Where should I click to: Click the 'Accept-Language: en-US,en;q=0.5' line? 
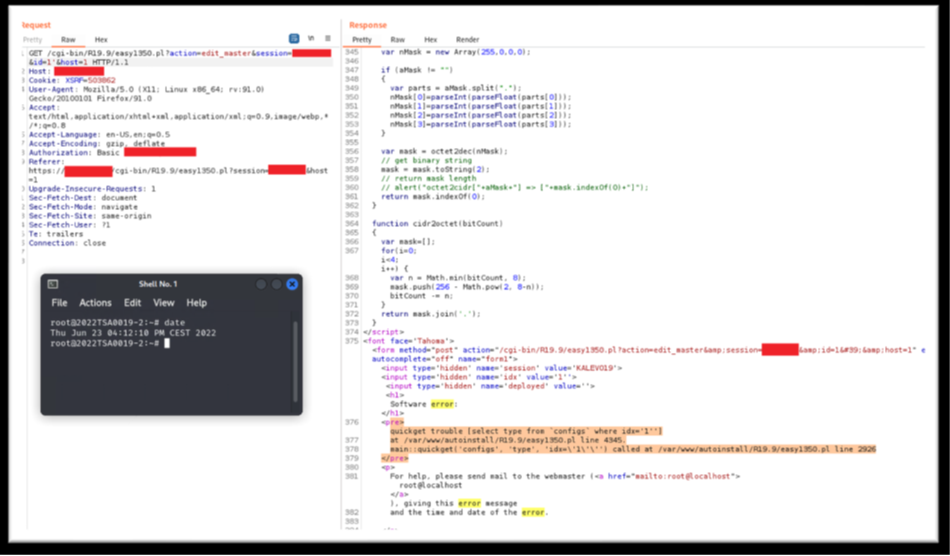pyautogui.click(x=99, y=134)
